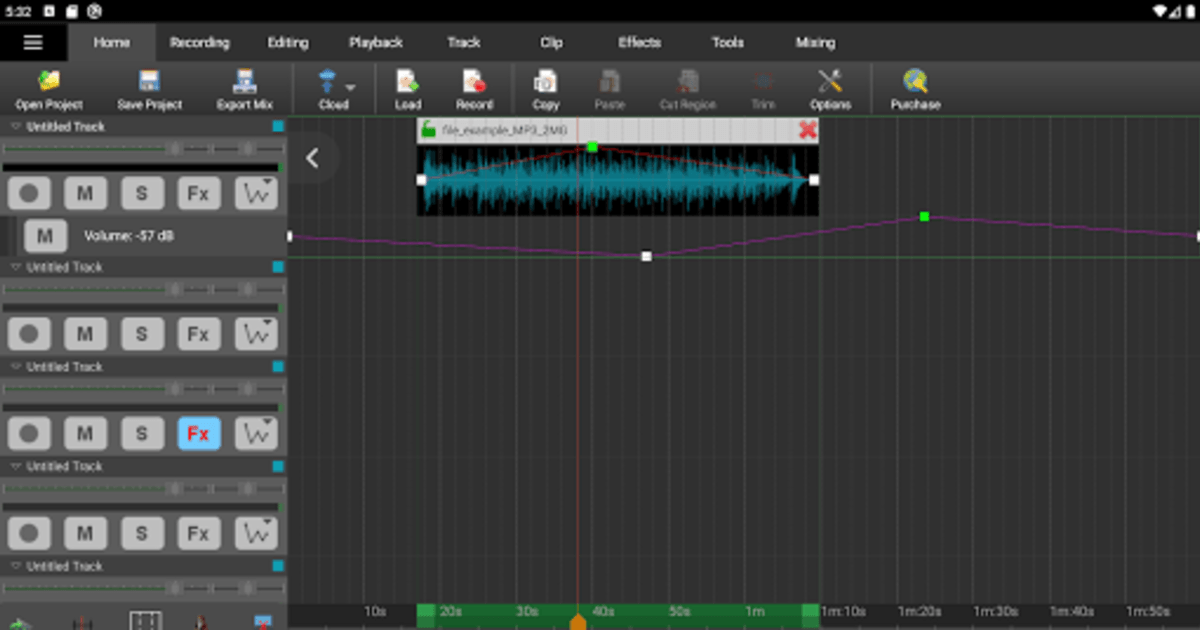Open the hamburger menu
Viewport: 1200px width, 630px height.
click(33, 42)
